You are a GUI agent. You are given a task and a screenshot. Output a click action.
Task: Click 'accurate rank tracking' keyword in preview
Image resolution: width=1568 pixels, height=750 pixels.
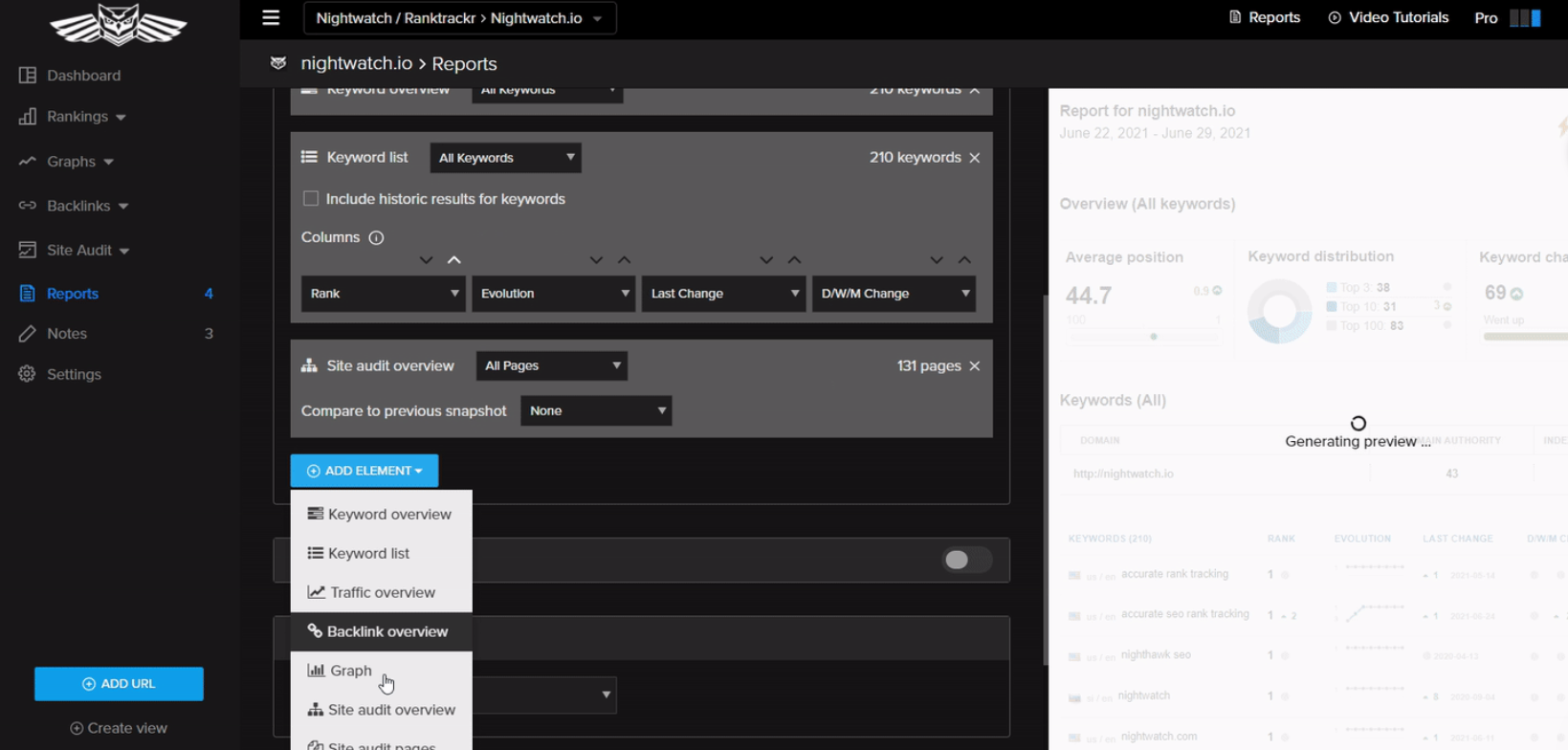pos(1175,574)
